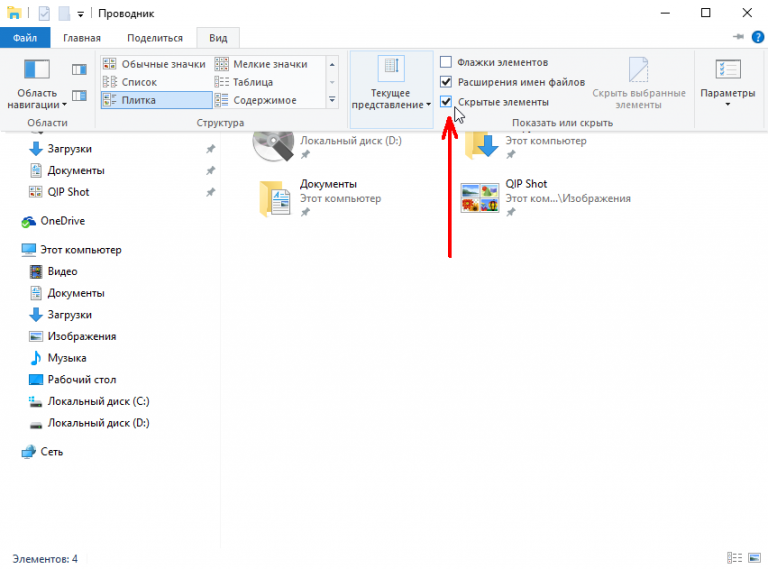
Task: Open pinned Документы in quick access
Action: coord(76,170)
